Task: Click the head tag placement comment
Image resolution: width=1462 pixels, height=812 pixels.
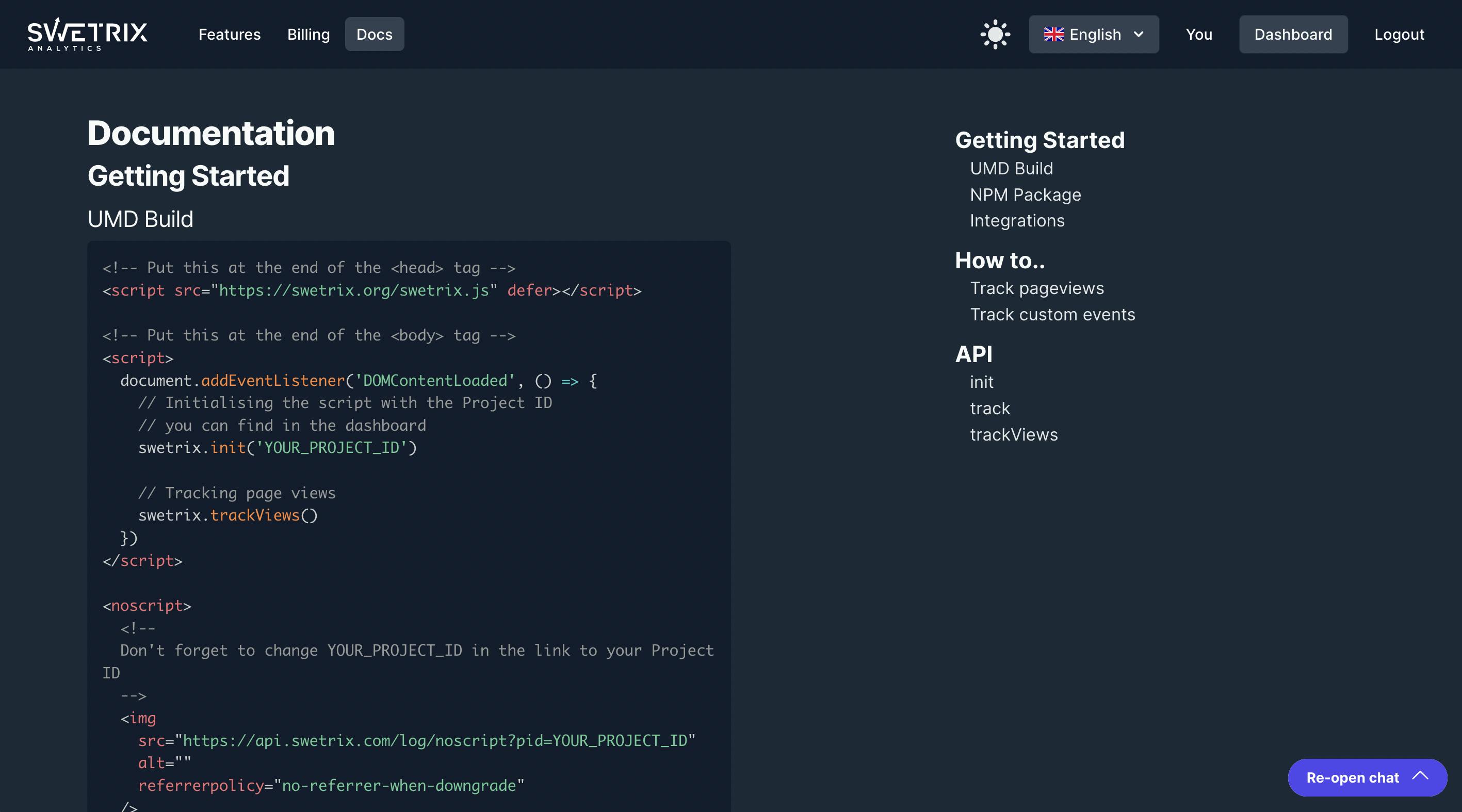Action: click(310, 268)
